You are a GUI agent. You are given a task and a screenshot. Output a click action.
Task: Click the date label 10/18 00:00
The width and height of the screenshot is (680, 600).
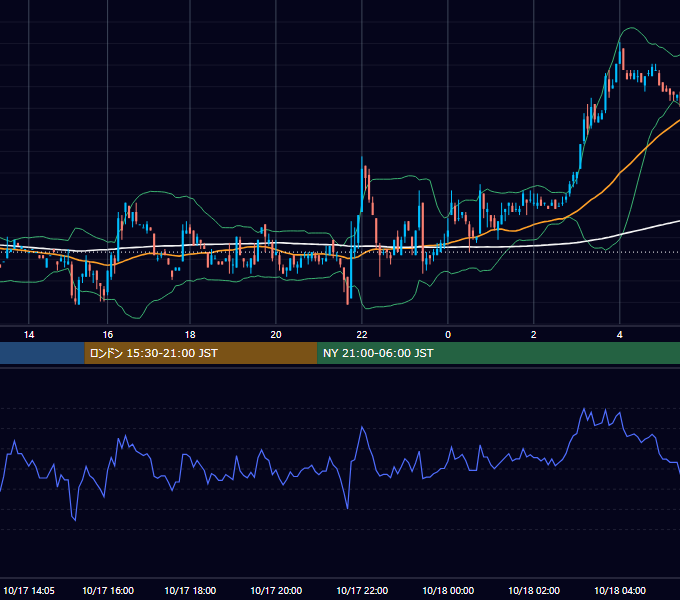[x=448, y=590]
